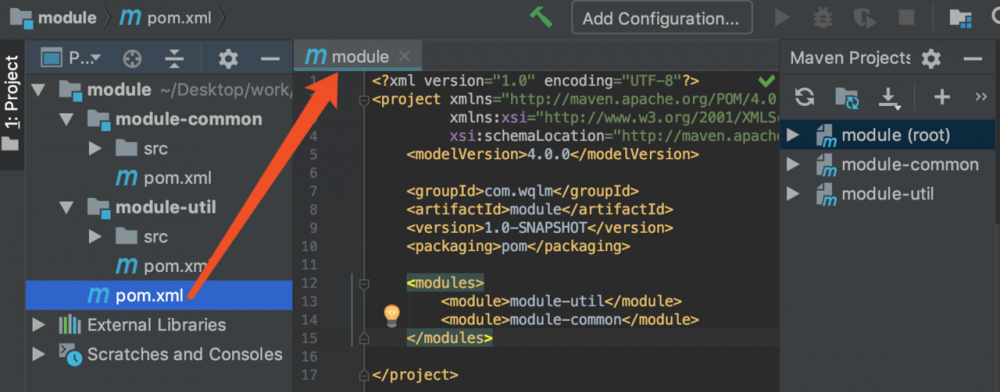Image resolution: width=1000 pixels, height=392 pixels.
Task: Click the green Build hammer icon
Action: (x=541, y=17)
